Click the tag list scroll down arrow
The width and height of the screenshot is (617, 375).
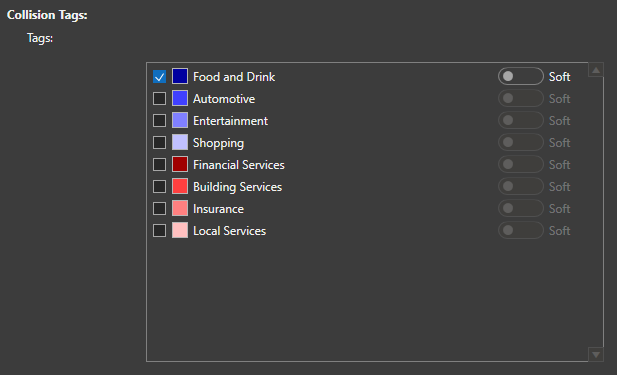click(596, 355)
